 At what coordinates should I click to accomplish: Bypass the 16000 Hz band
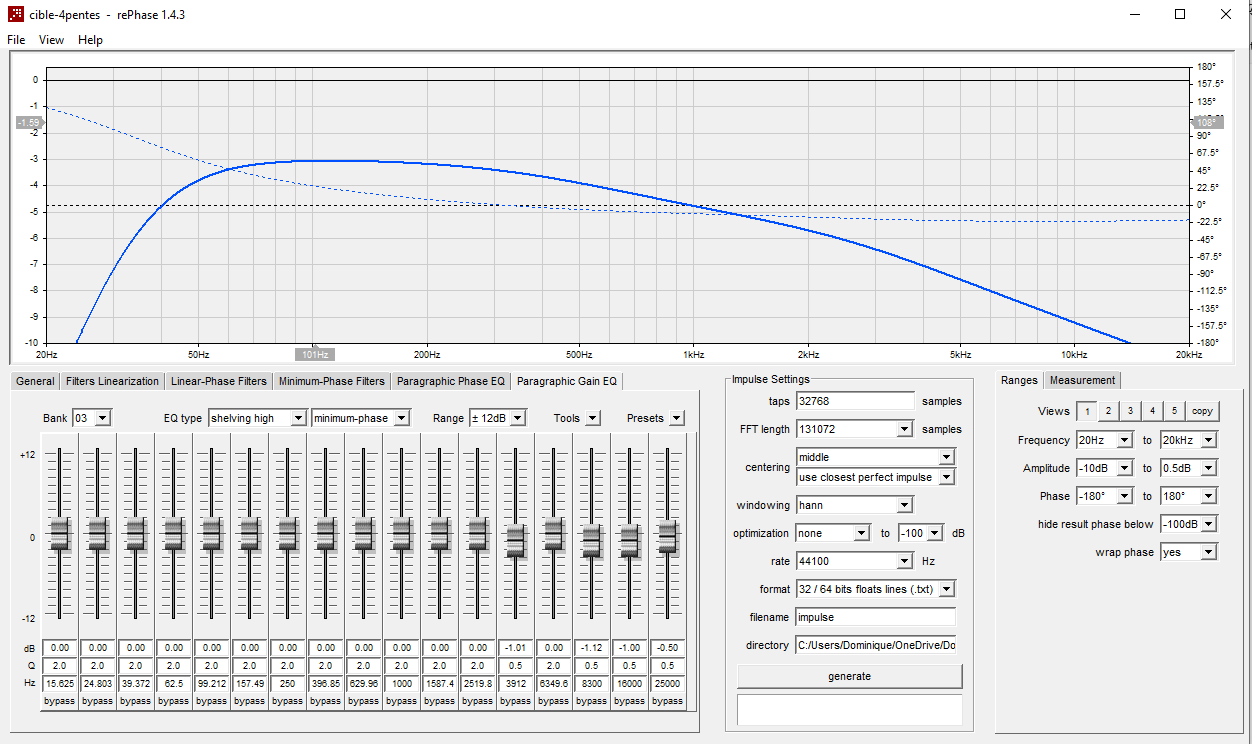click(x=629, y=701)
